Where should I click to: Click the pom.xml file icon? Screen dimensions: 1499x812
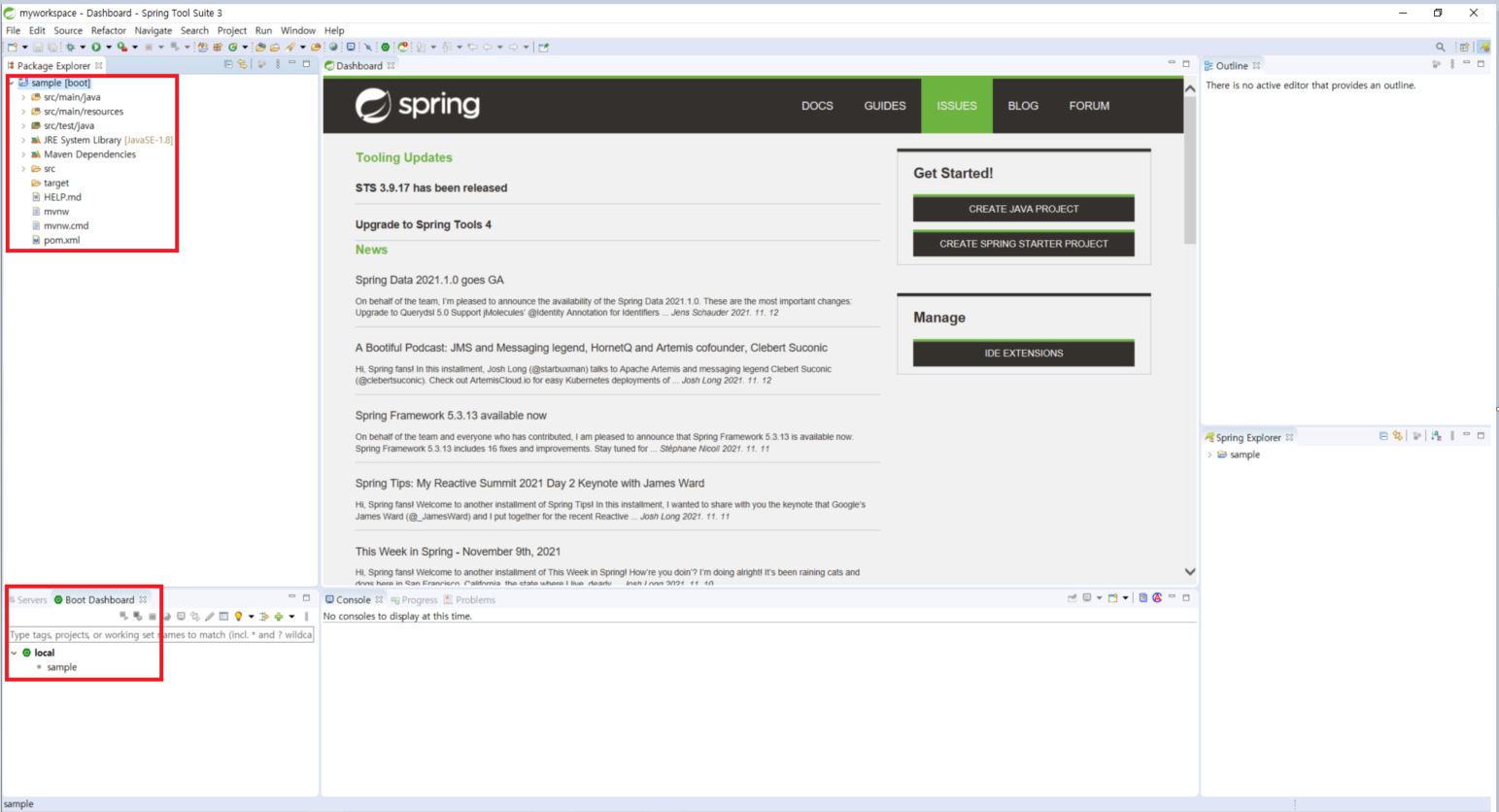point(36,240)
